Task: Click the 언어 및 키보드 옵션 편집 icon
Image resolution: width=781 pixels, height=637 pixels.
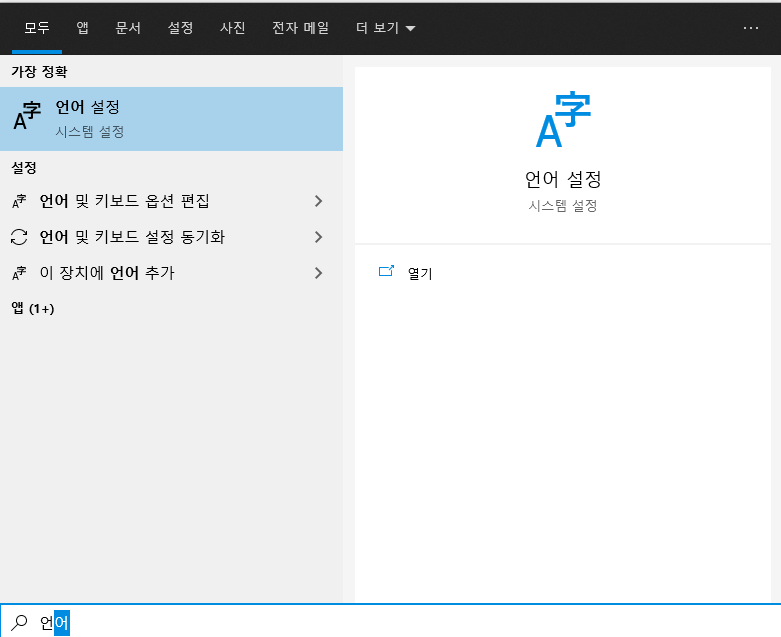Action: (x=19, y=201)
